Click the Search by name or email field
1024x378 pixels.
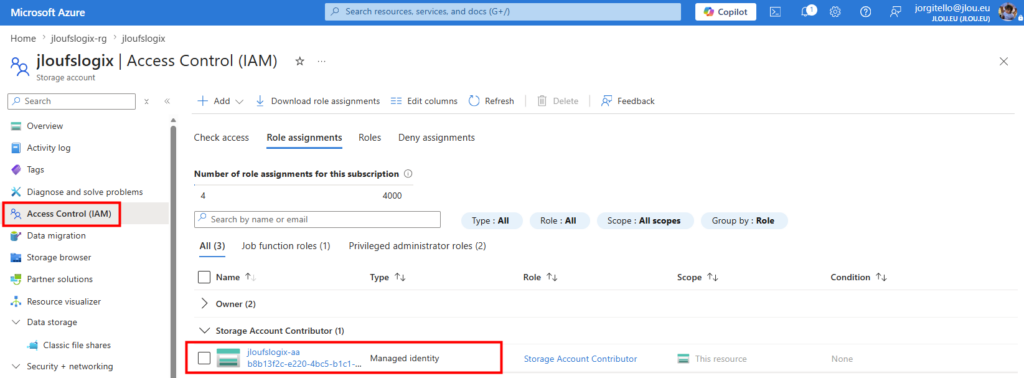pos(317,219)
